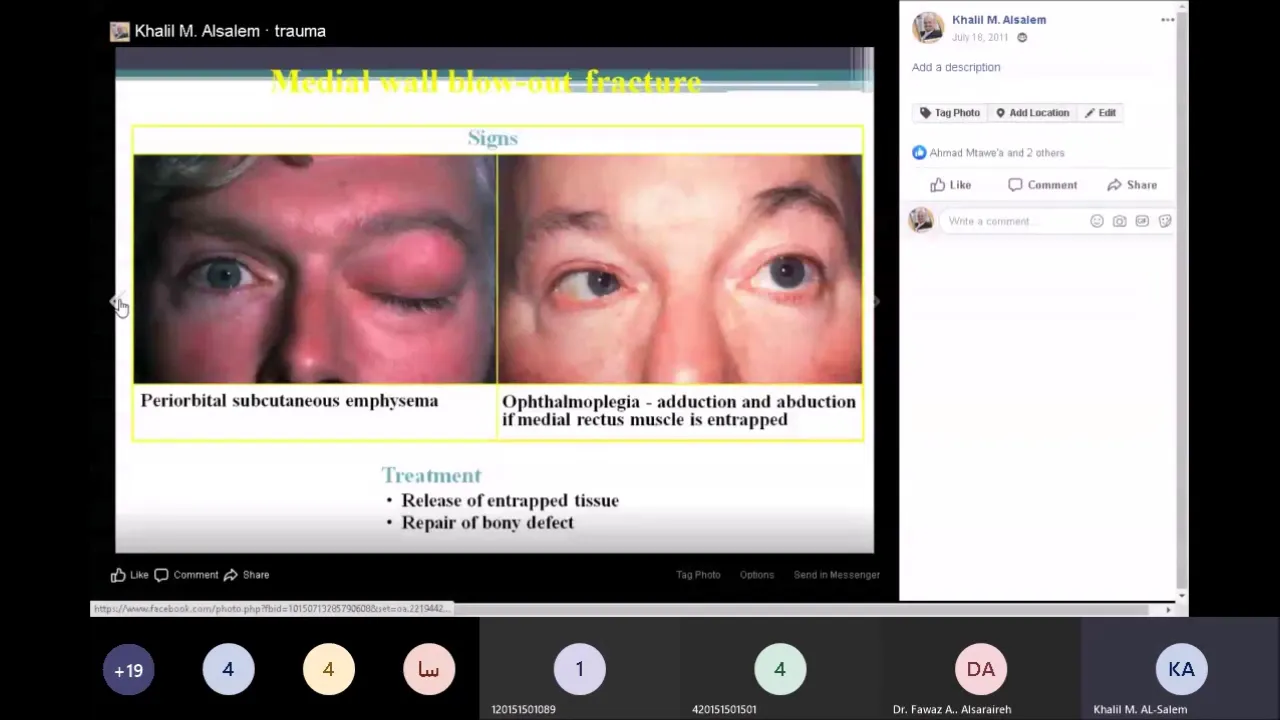Click Send in Messenger link

tap(836, 575)
